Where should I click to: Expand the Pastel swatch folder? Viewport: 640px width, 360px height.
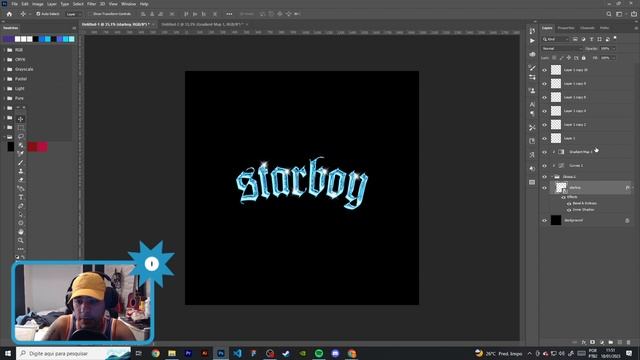[x=4, y=79]
